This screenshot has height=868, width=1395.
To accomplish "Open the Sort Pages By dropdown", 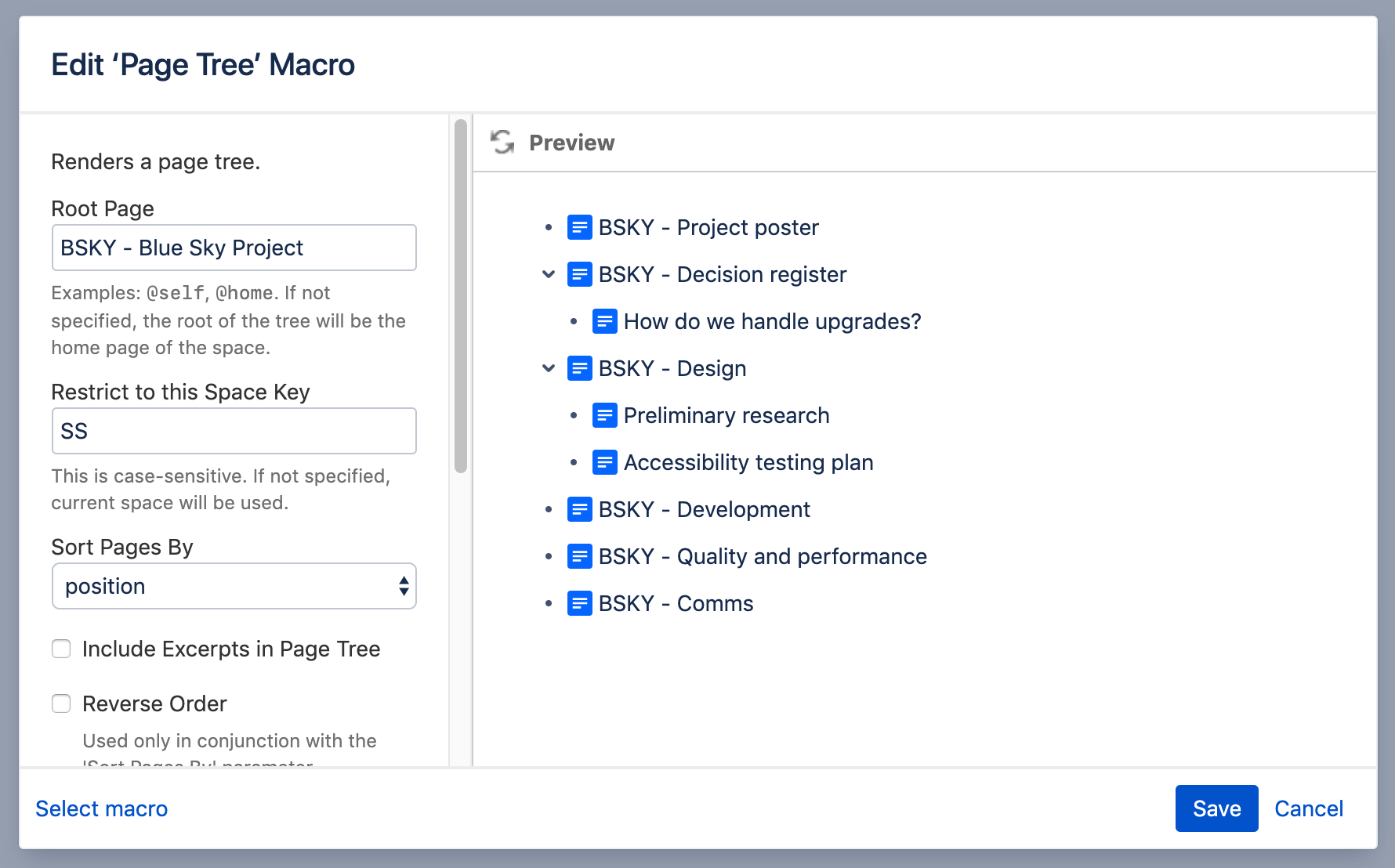I will coord(234,586).
